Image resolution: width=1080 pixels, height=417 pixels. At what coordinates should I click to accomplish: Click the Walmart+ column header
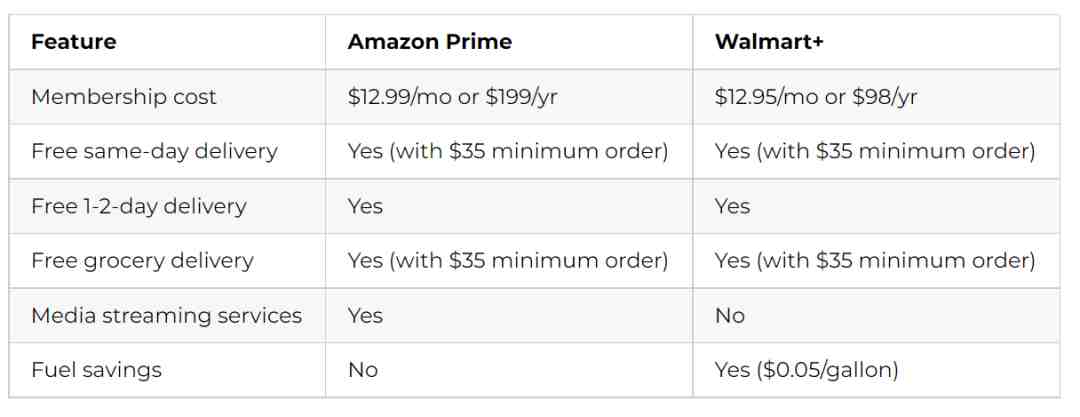[x=769, y=41]
